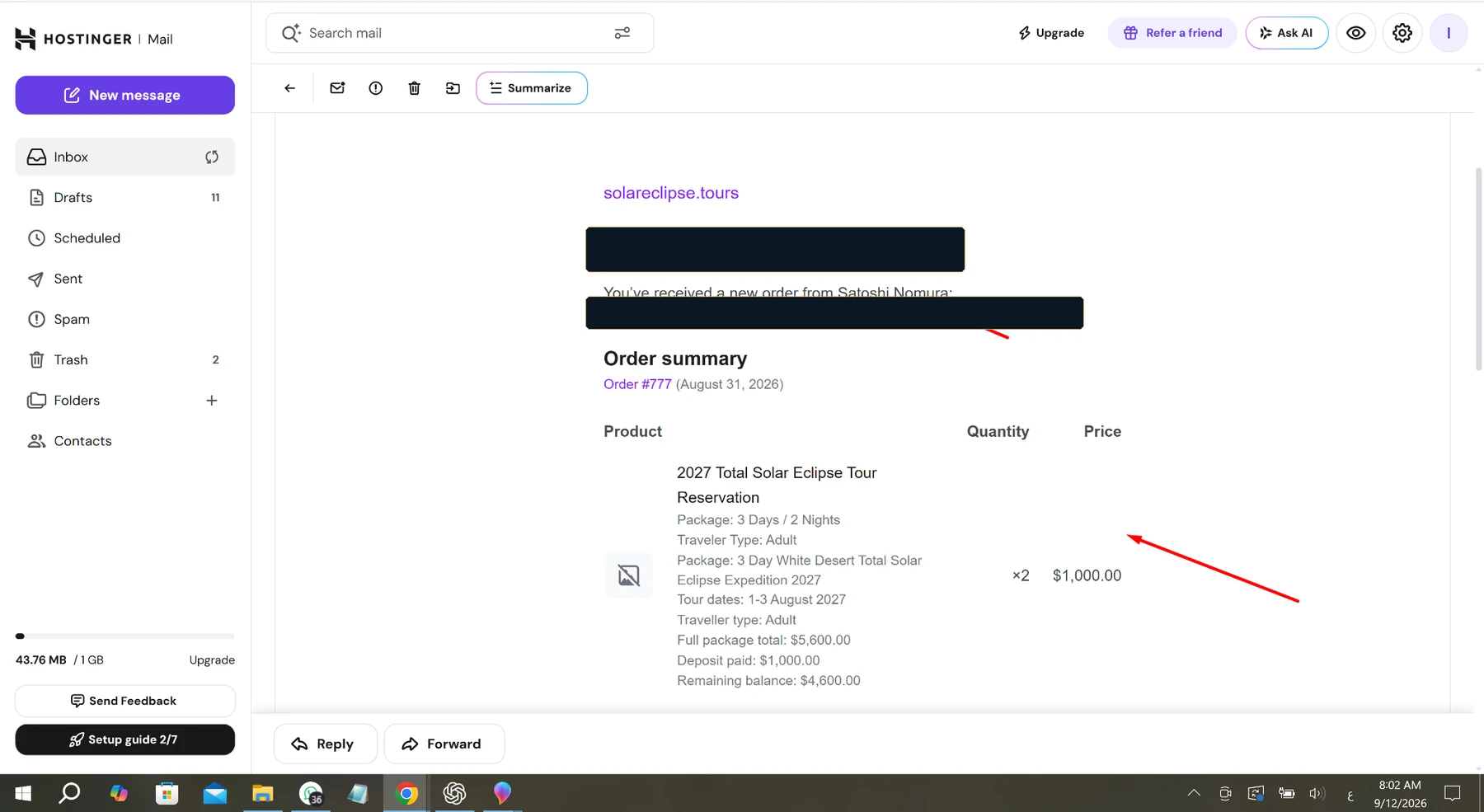Open search filter options icon
The width and height of the screenshot is (1484, 812).
(x=622, y=33)
